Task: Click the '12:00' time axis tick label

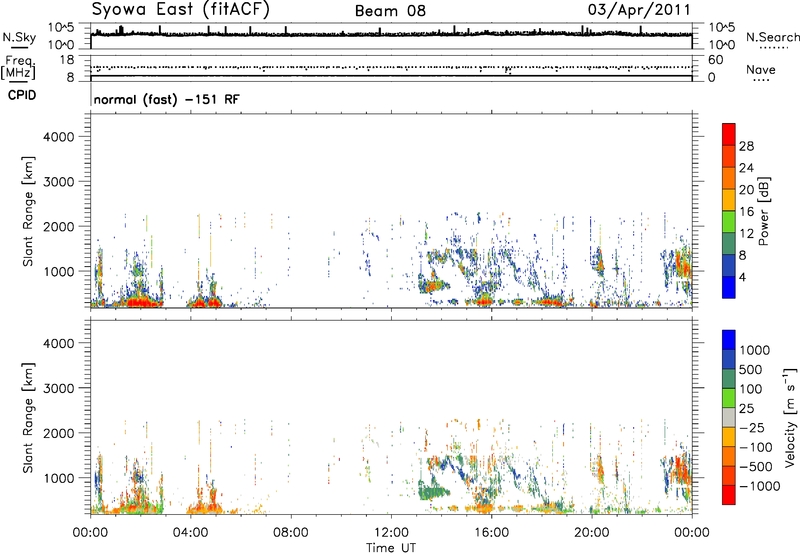Action: (391, 533)
